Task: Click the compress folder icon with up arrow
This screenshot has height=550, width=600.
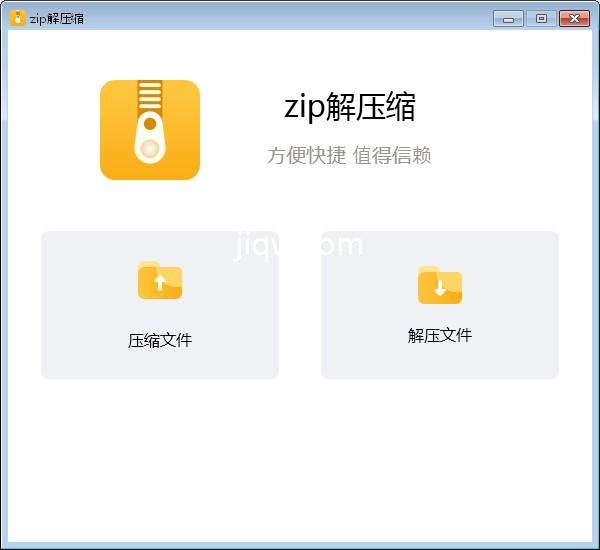Action: pyautogui.click(x=160, y=281)
